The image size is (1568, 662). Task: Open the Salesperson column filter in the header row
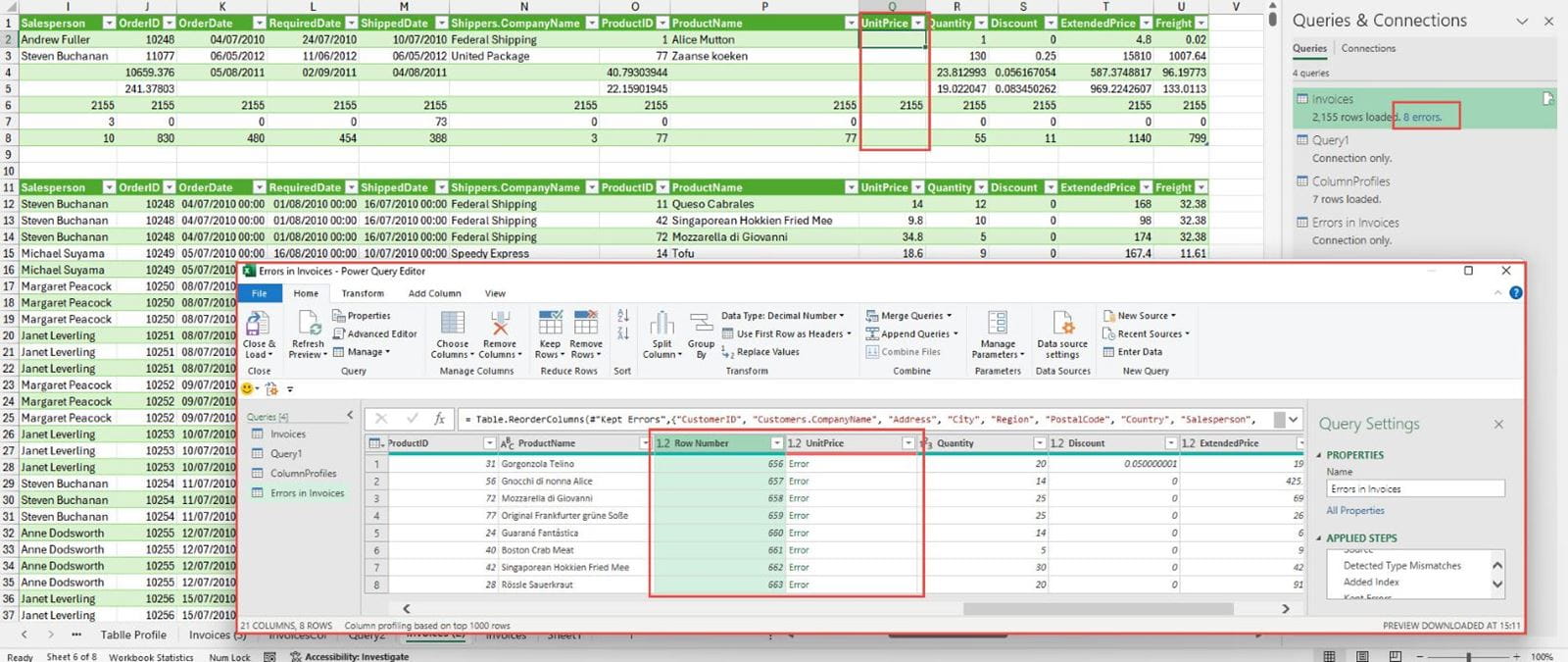(x=109, y=23)
